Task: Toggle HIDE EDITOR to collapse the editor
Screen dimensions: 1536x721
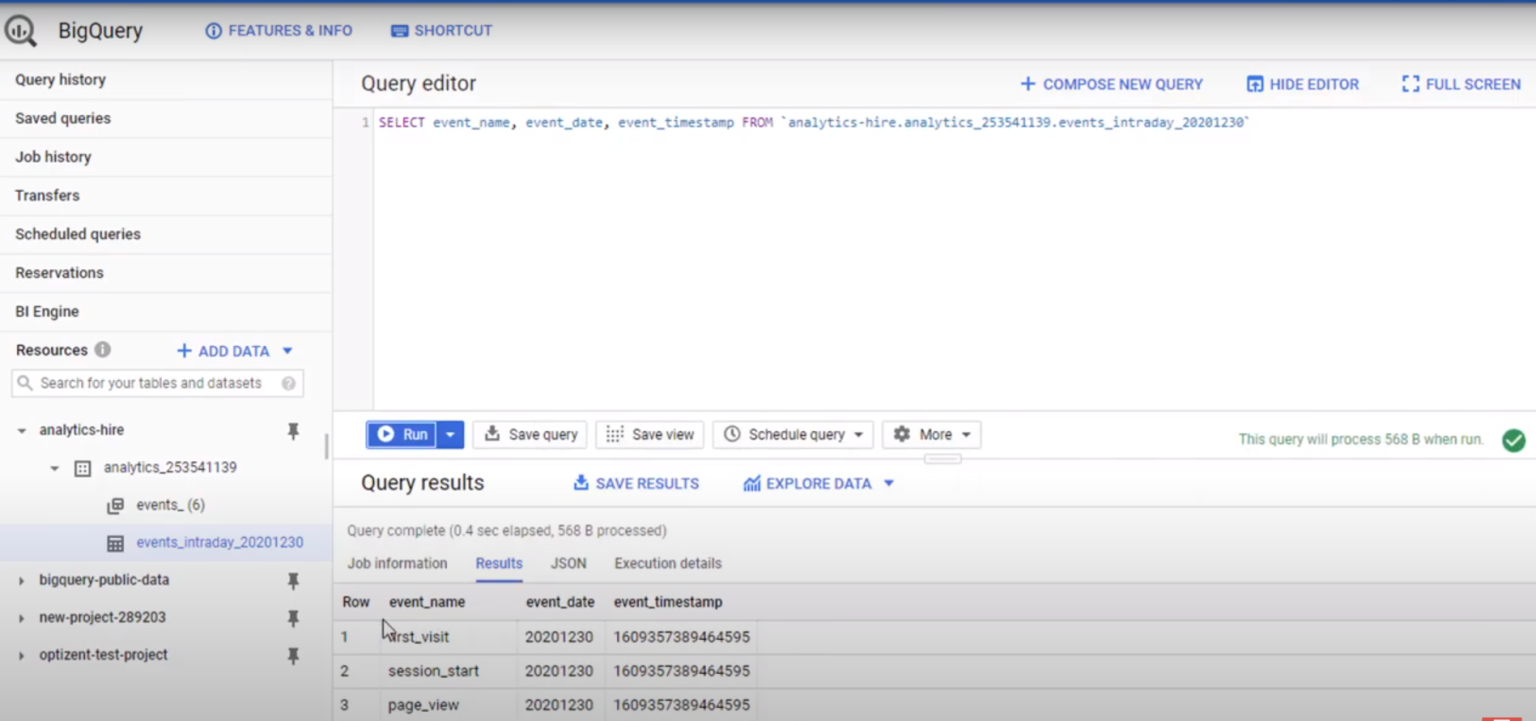Action: 1302,84
